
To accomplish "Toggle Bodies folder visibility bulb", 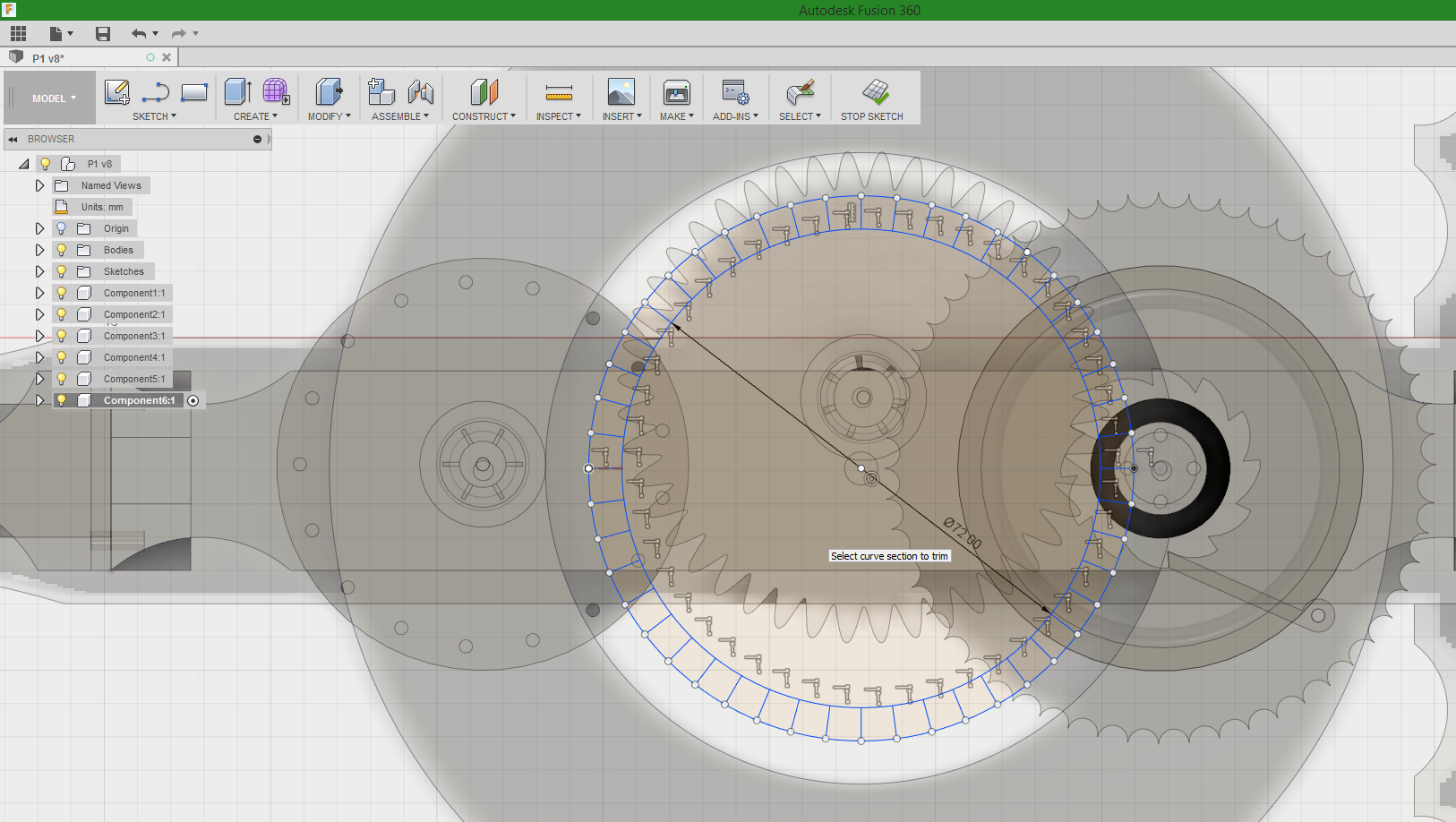I will (61, 250).
